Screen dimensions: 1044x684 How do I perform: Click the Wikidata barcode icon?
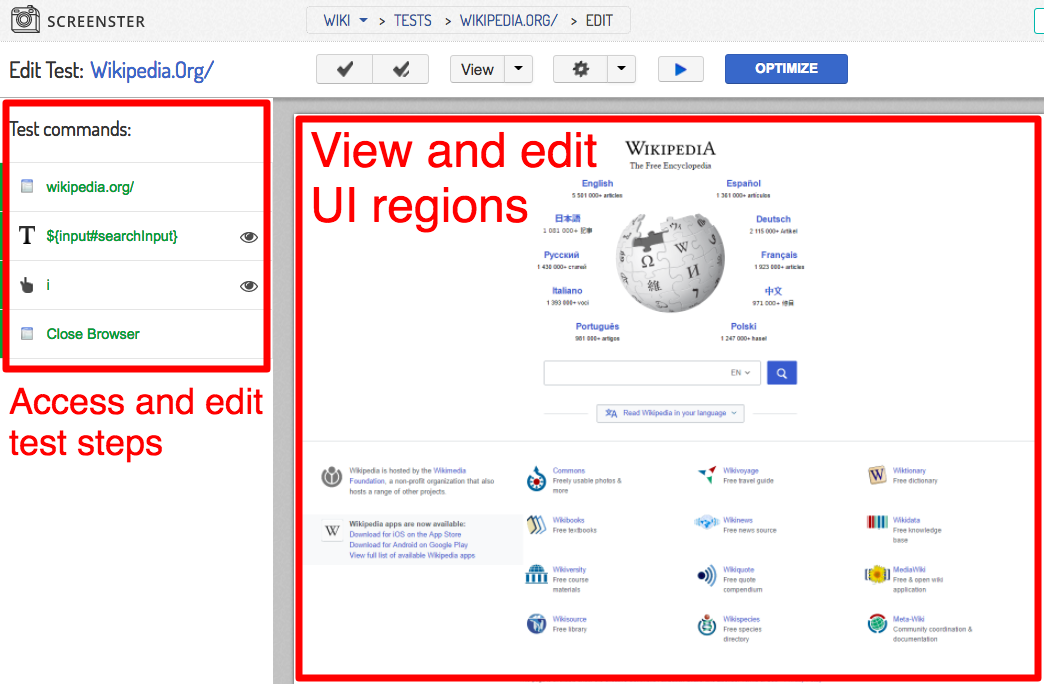(x=877, y=522)
